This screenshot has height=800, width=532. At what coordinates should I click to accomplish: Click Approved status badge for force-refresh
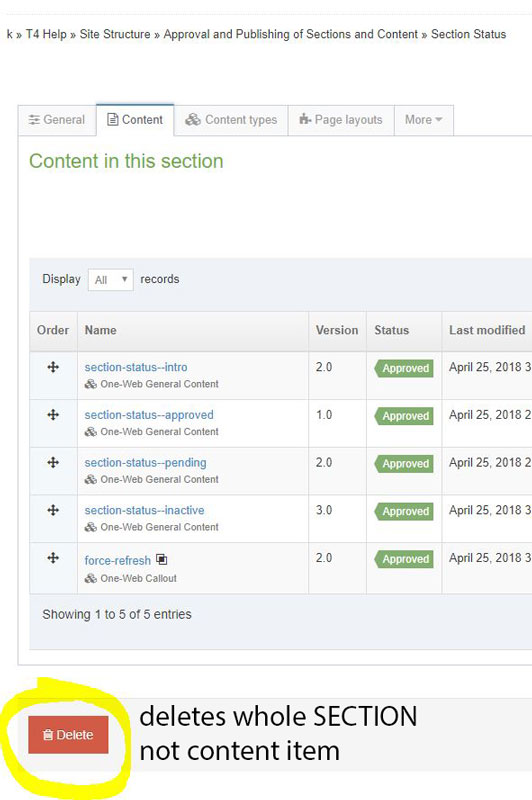tap(404, 559)
